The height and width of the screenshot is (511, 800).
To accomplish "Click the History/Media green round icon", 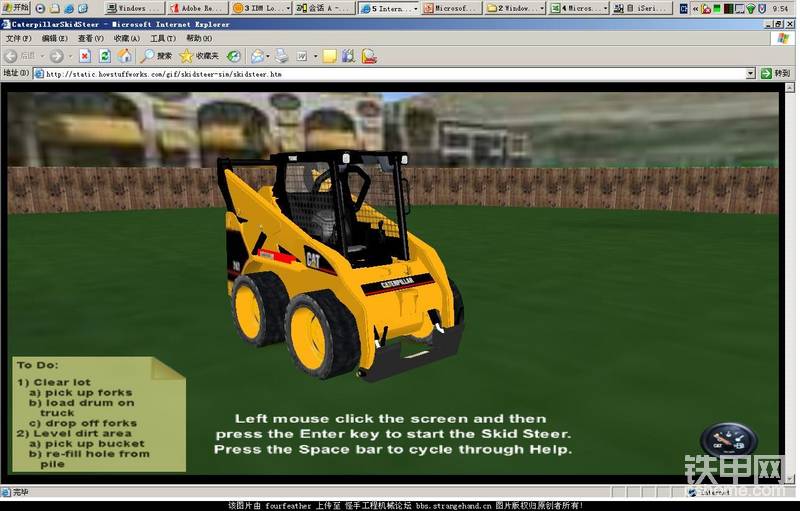I will pyautogui.click(x=234, y=56).
